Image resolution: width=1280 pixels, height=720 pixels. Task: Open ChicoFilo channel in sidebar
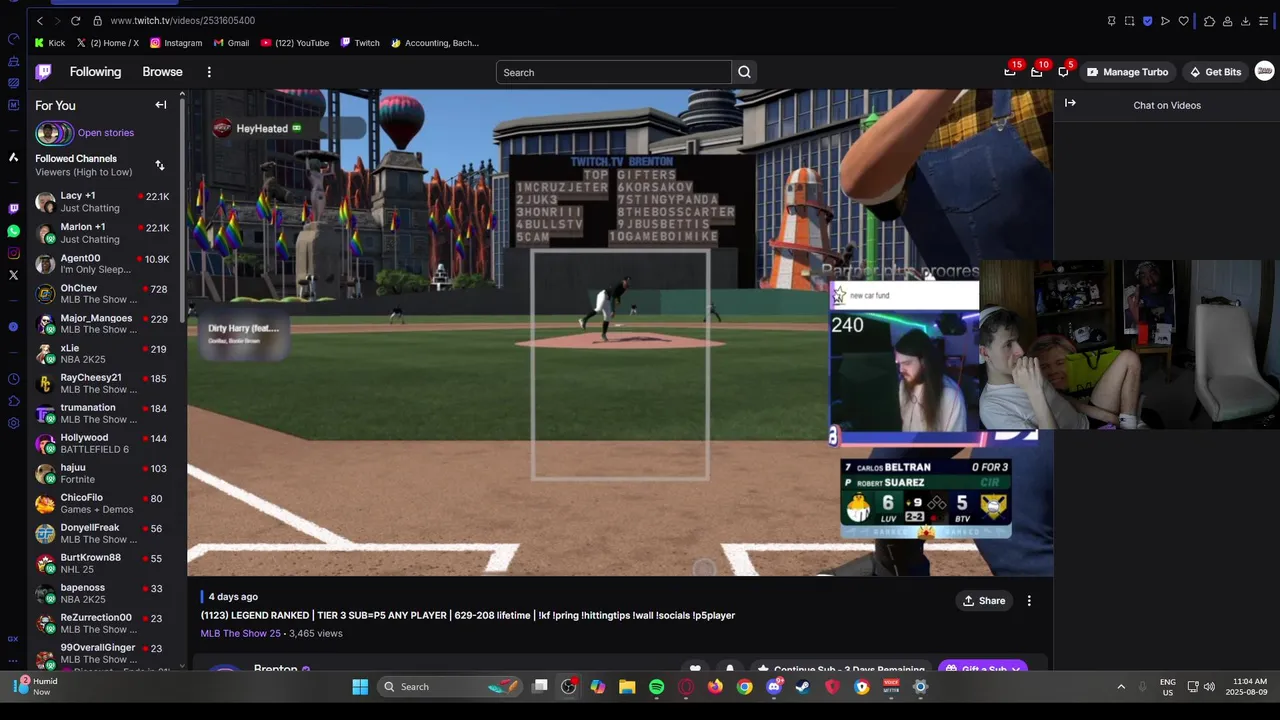(103, 503)
